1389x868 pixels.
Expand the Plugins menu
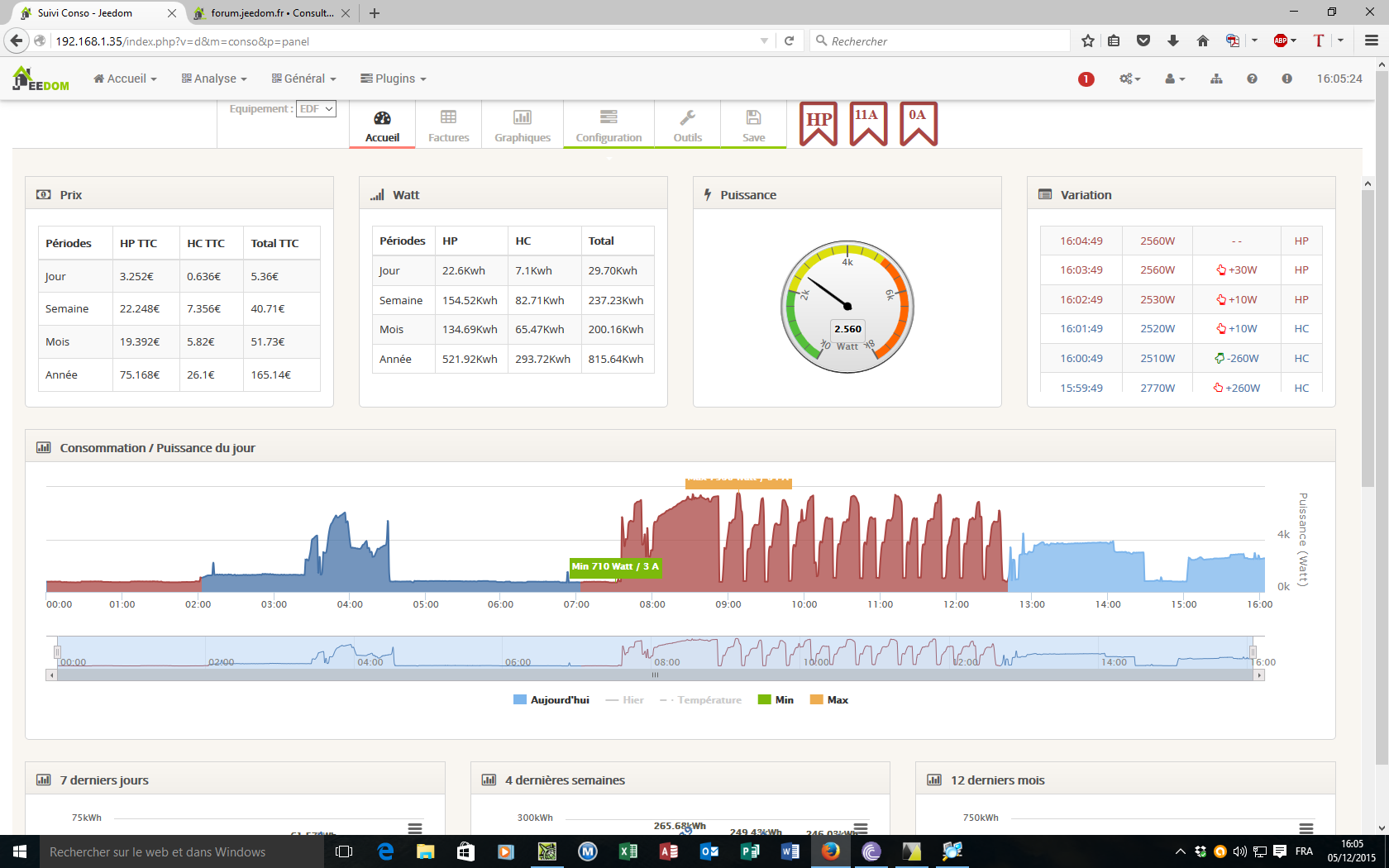coord(393,79)
